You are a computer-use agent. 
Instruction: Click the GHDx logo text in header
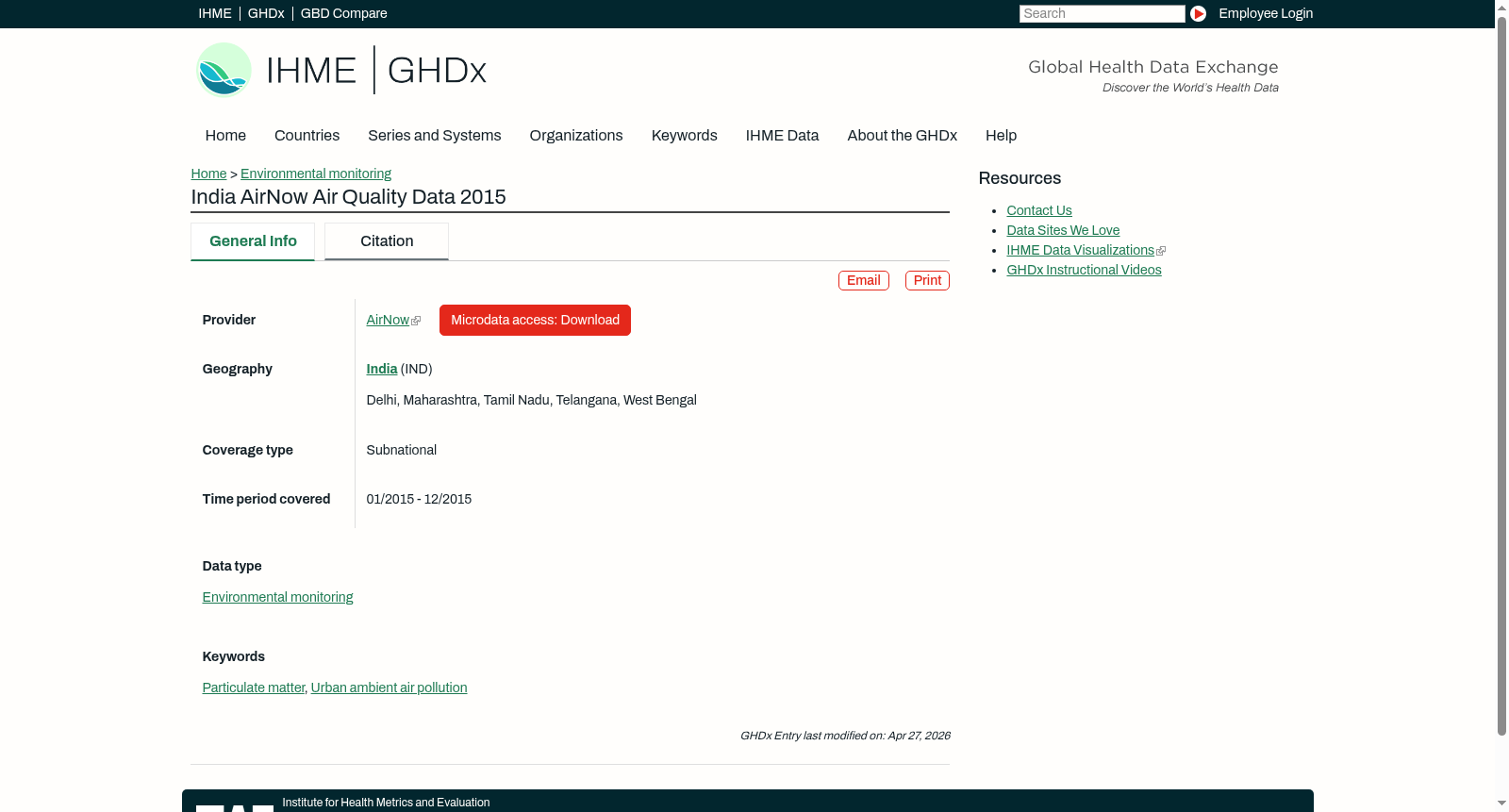pyautogui.click(x=437, y=71)
